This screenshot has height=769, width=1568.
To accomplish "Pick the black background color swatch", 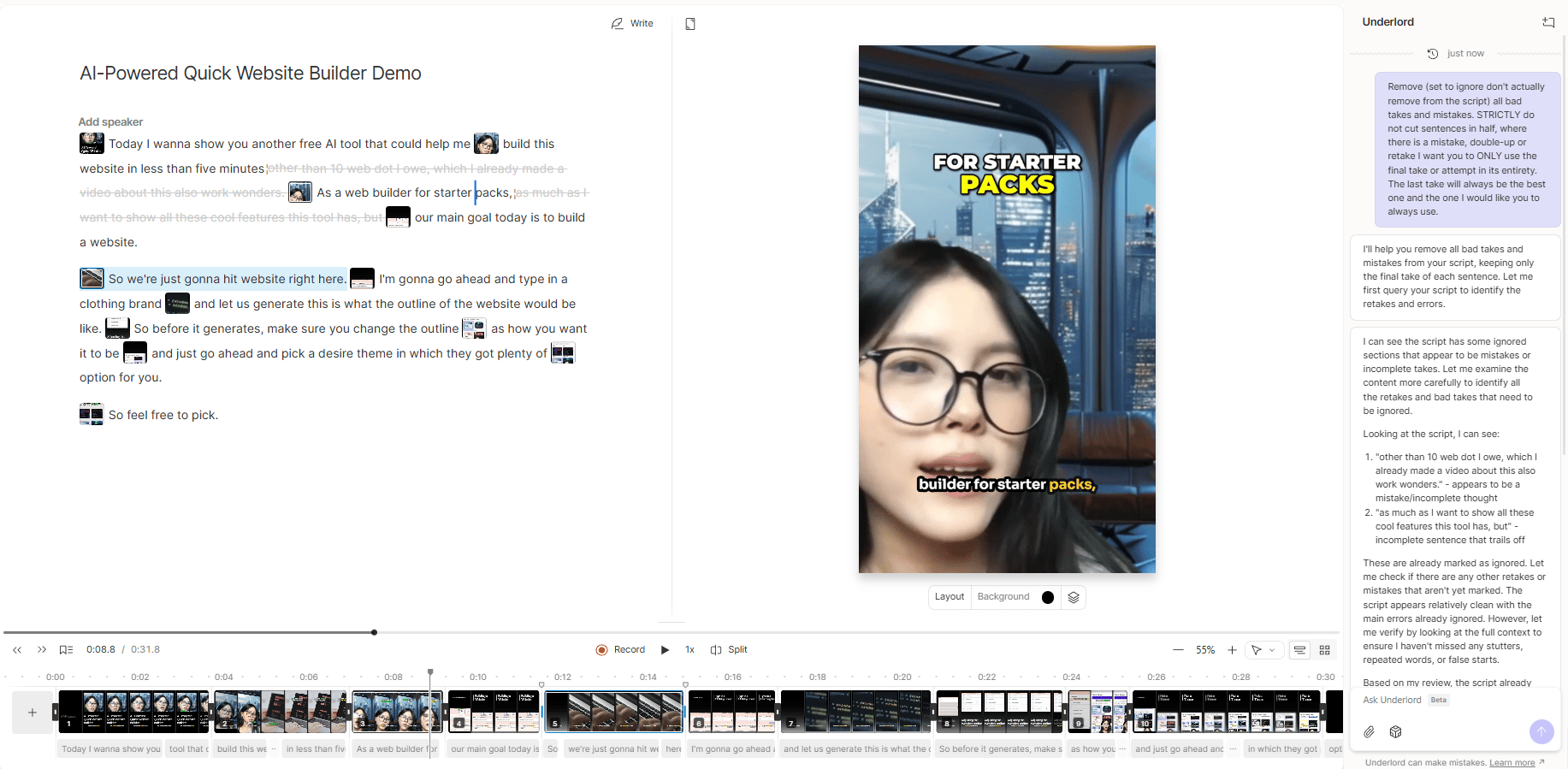I will click(1048, 597).
